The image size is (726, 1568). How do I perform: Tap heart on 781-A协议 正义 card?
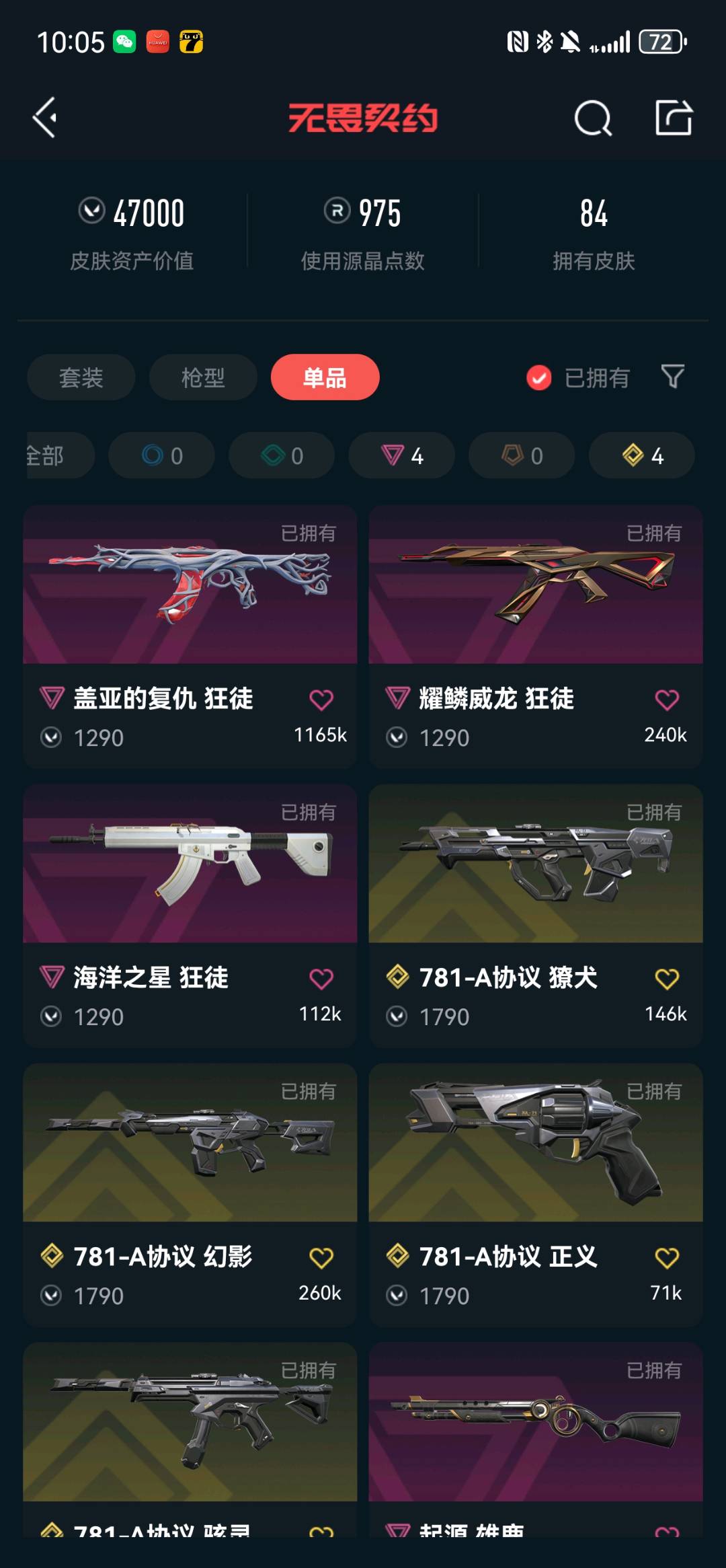point(667,1258)
